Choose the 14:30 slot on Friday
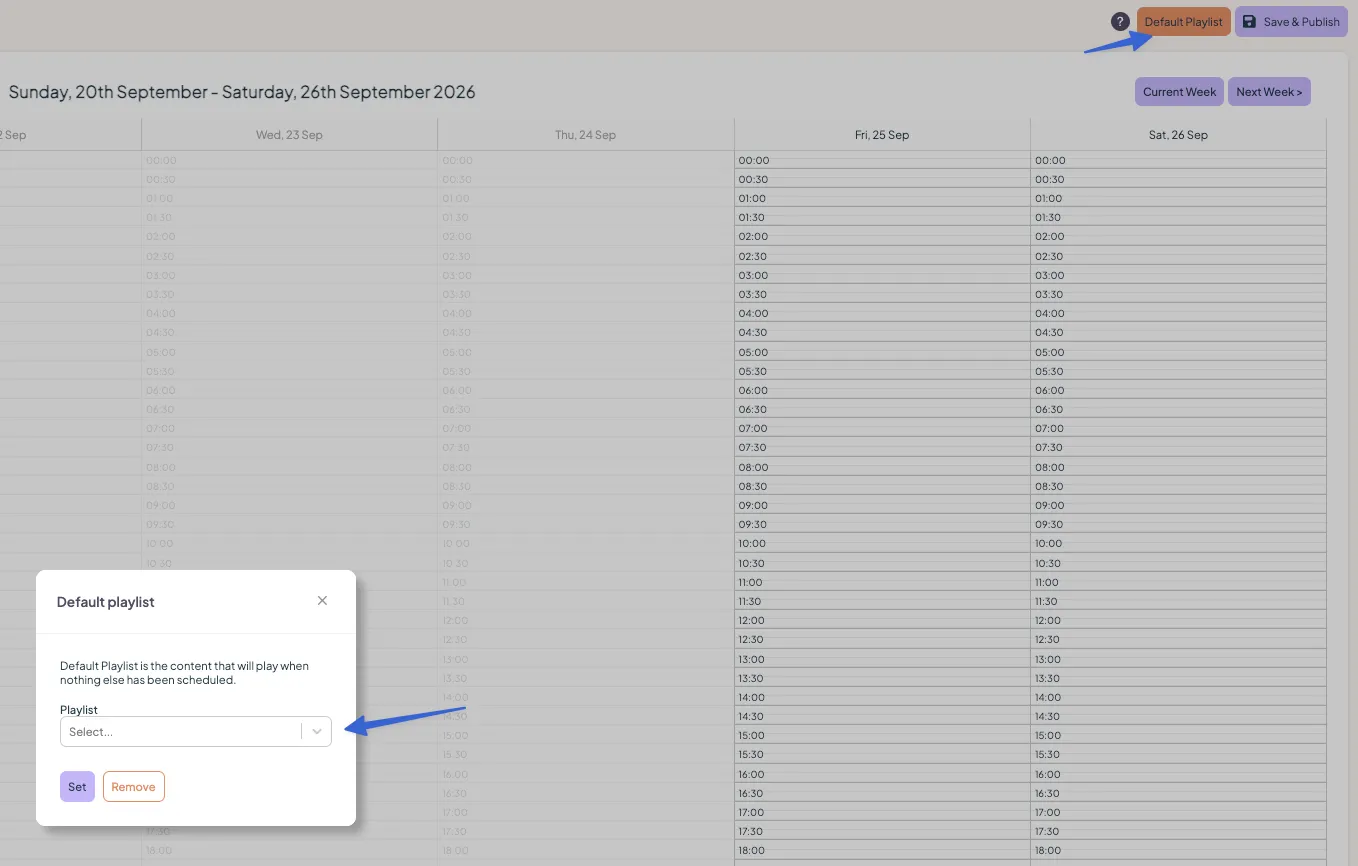Image resolution: width=1358 pixels, height=866 pixels. (882, 717)
